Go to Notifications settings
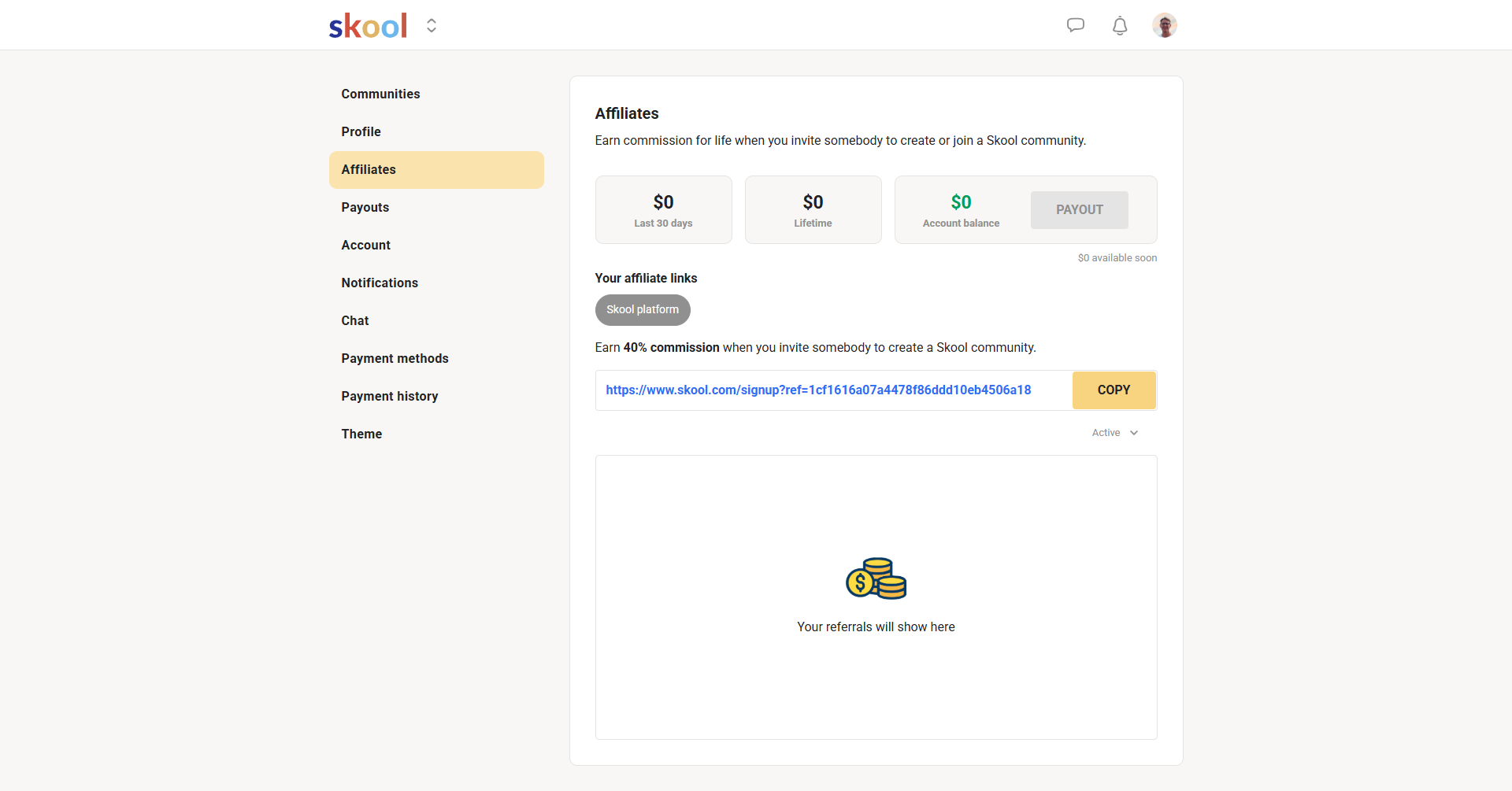Screen dimensions: 1512x791 pos(380,283)
